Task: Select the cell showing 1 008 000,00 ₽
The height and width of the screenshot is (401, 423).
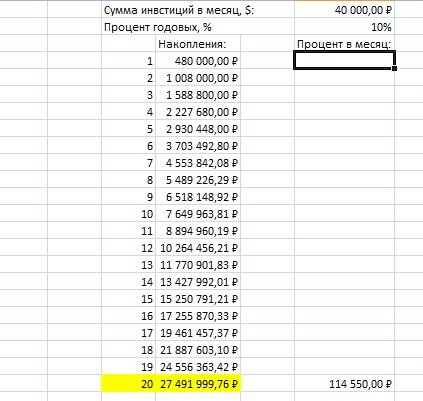Action: point(198,78)
